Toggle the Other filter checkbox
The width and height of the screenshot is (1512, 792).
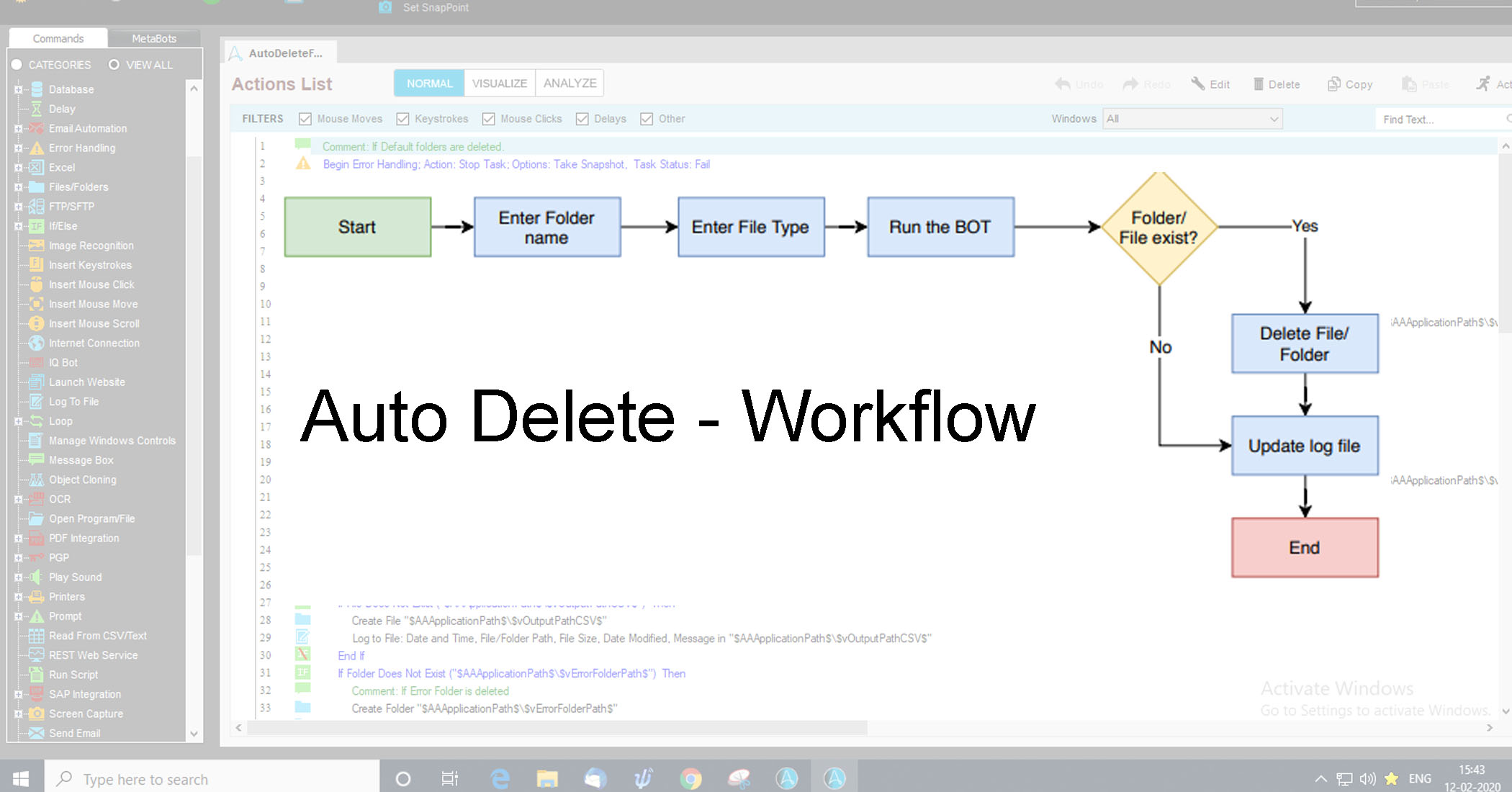tap(647, 119)
